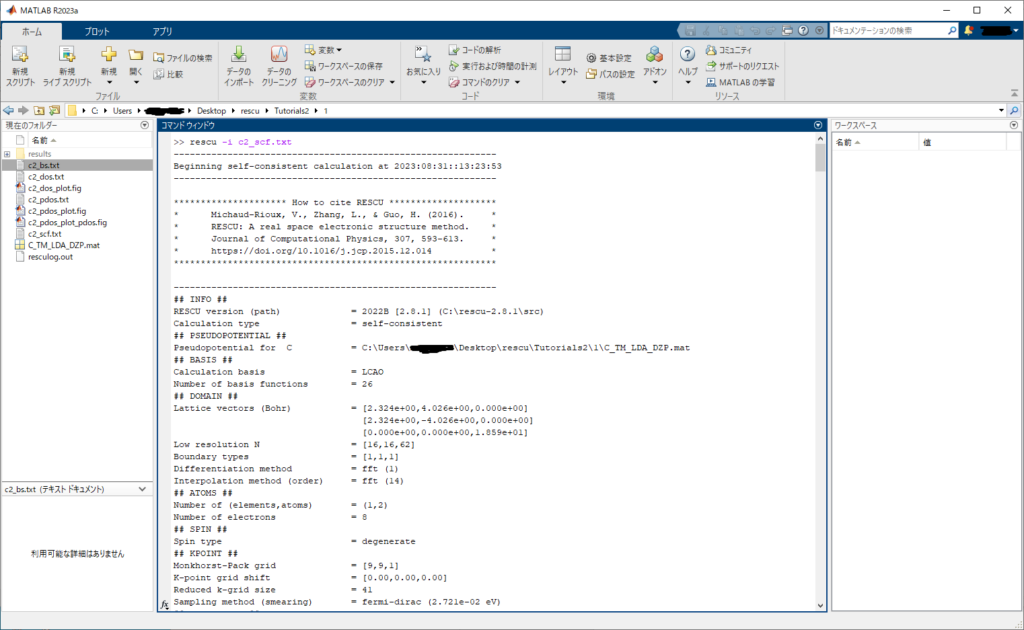The width and height of the screenshot is (1024, 630).
Task: Switch to the アプリ (Apps) tab
Action: pos(162,32)
